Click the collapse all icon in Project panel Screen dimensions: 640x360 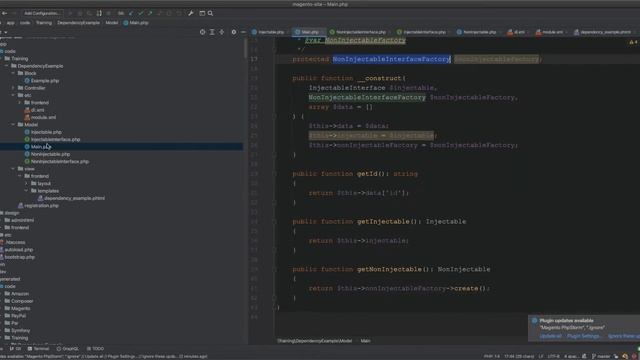222,32
